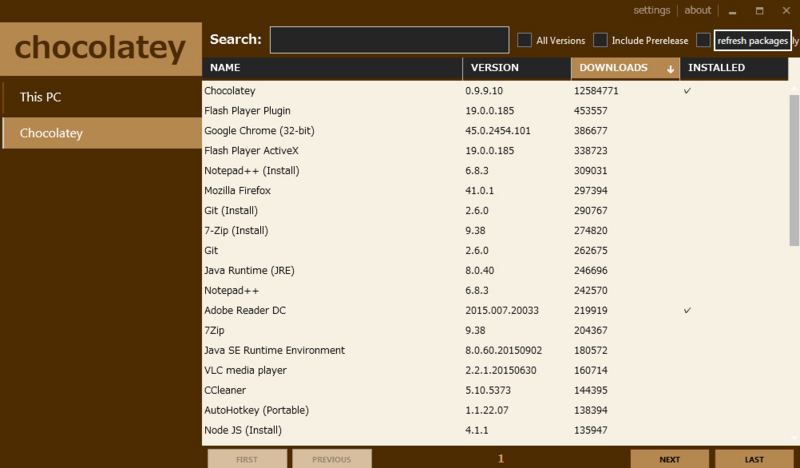This screenshot has width=800, height=468.
Task: Go to the NEXT page
Action: (669, 459)
